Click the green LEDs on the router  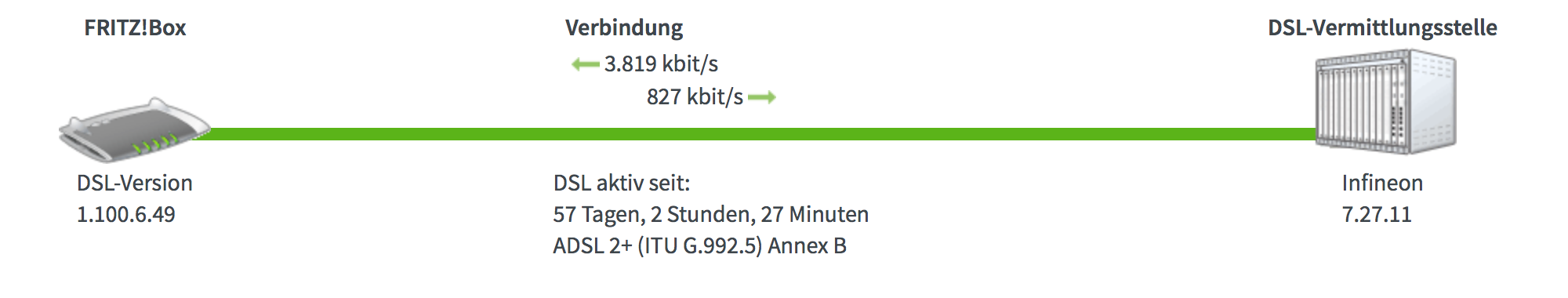pyautogui.click(x=155, y=144)
